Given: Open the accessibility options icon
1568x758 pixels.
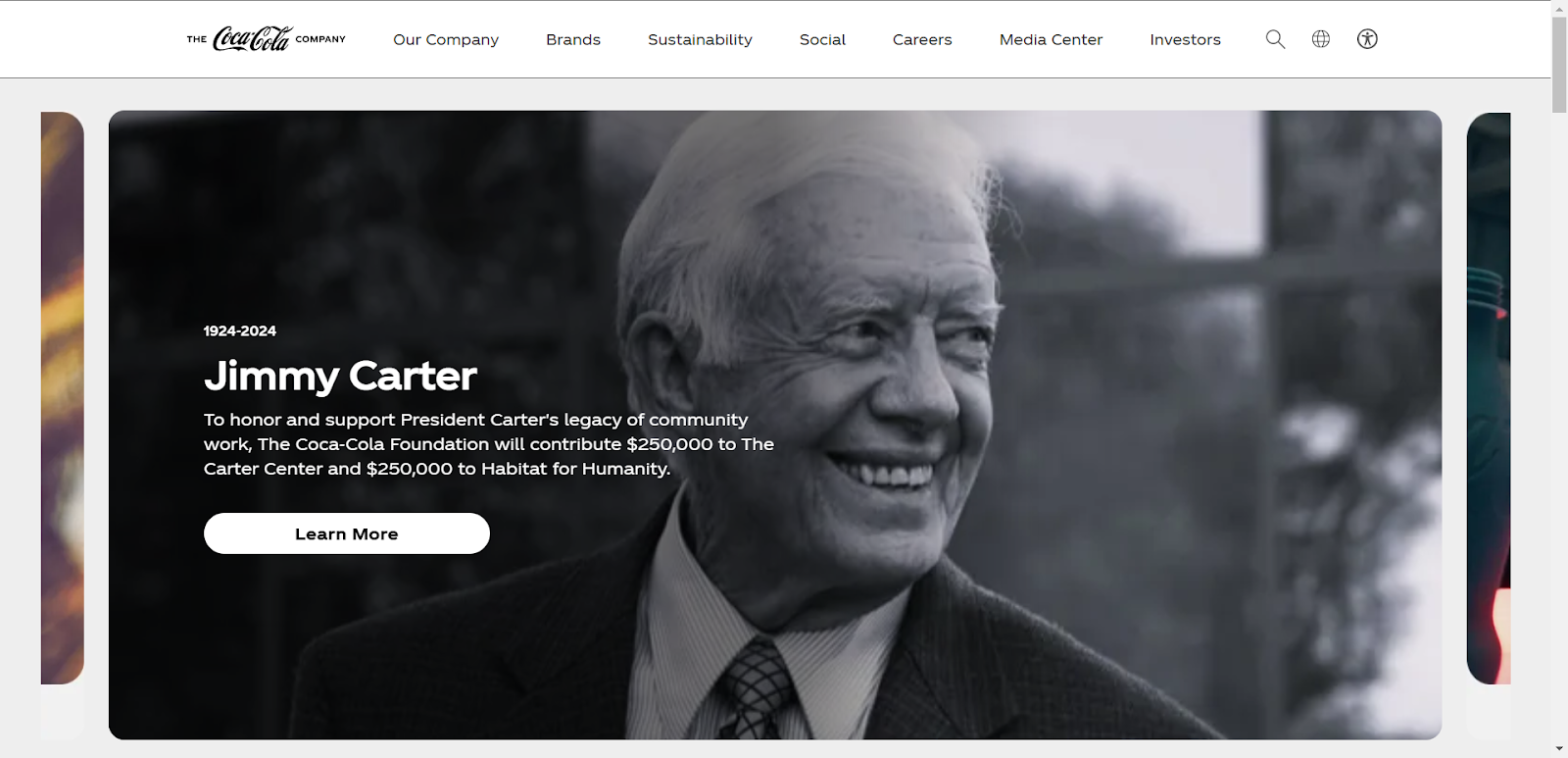Looking at the screenshot, I should click(1367, 39).
